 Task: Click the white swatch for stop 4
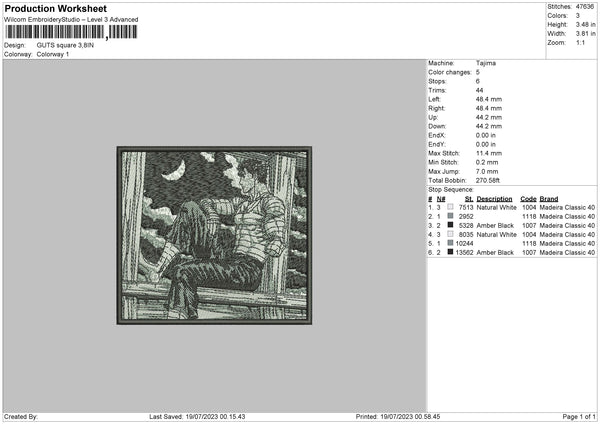pos(450,234)
